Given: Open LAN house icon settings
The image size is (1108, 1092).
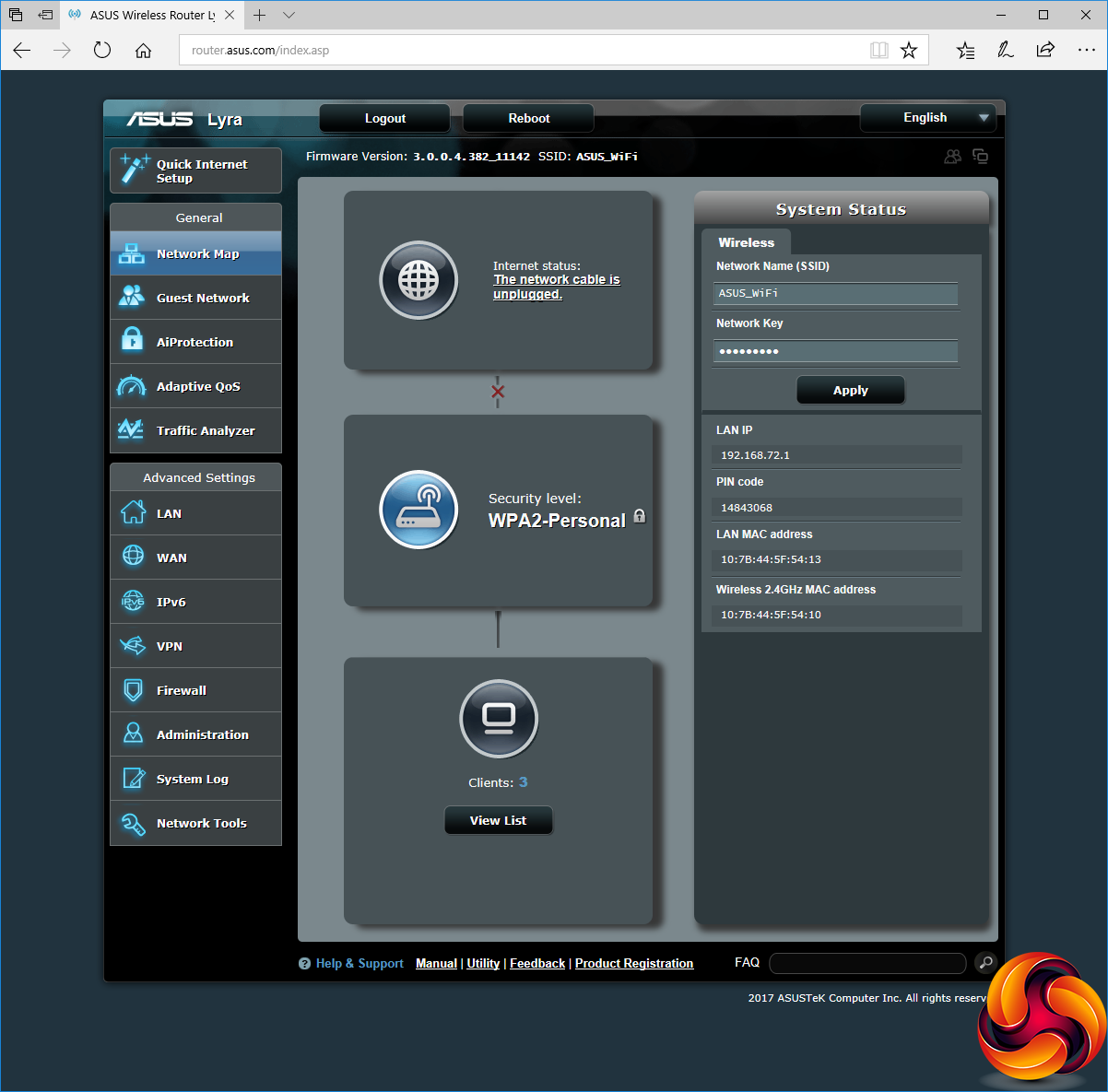Looking at the screenshot, I should (133, 512).
